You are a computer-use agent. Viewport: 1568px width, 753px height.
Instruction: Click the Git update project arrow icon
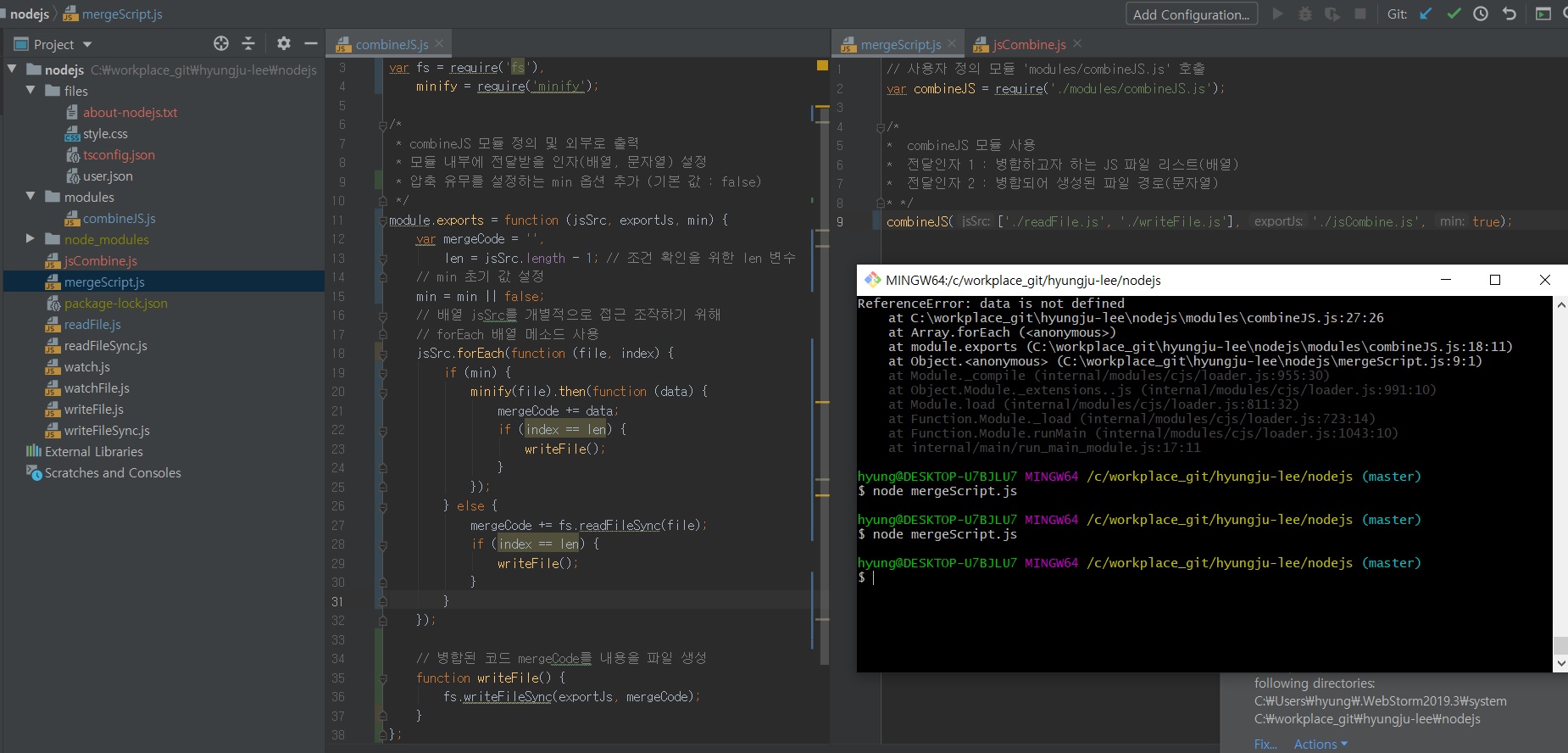1426,14
